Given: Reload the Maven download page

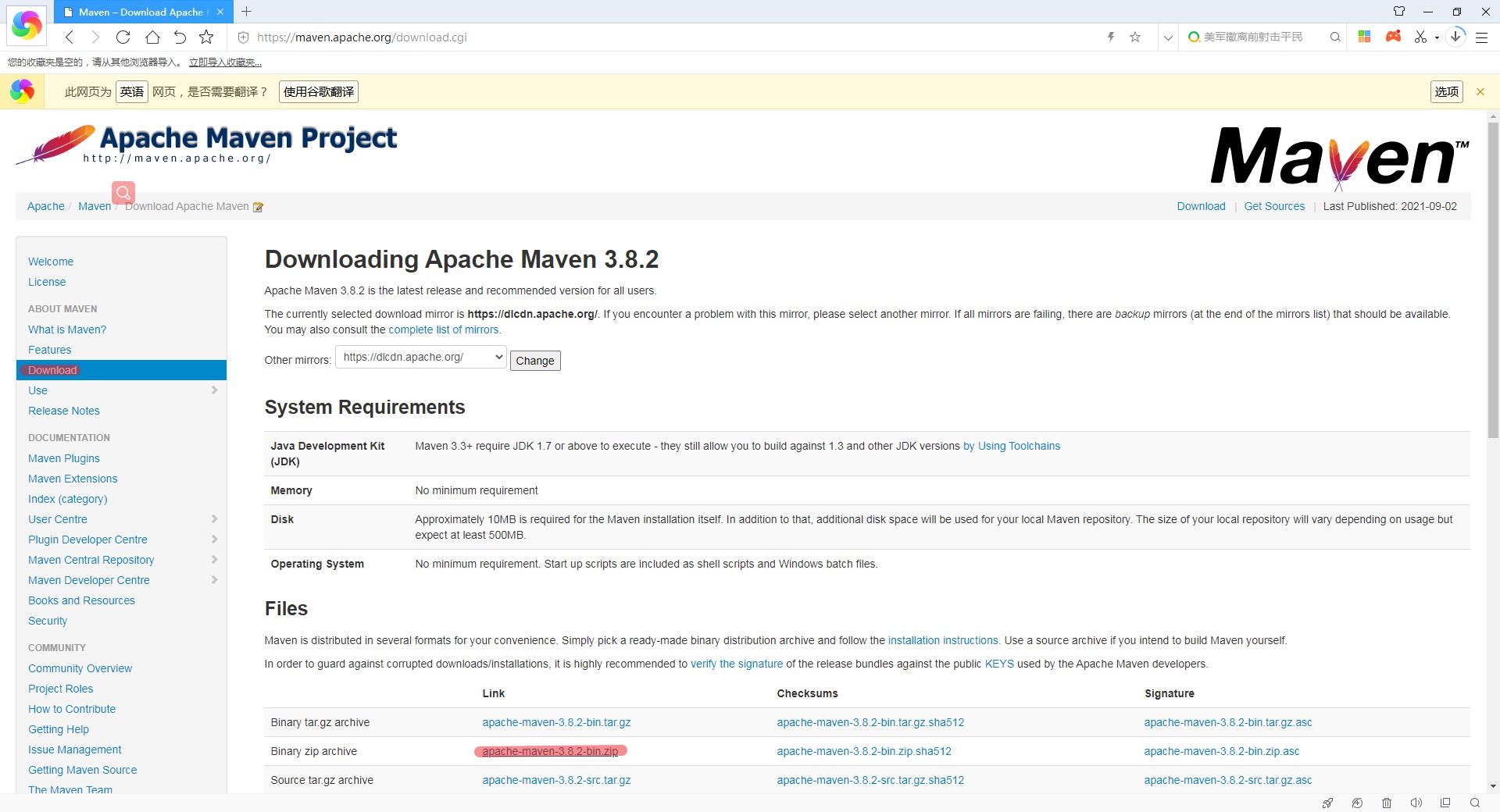Looking at the screenshot, I should tap(123, 37).
